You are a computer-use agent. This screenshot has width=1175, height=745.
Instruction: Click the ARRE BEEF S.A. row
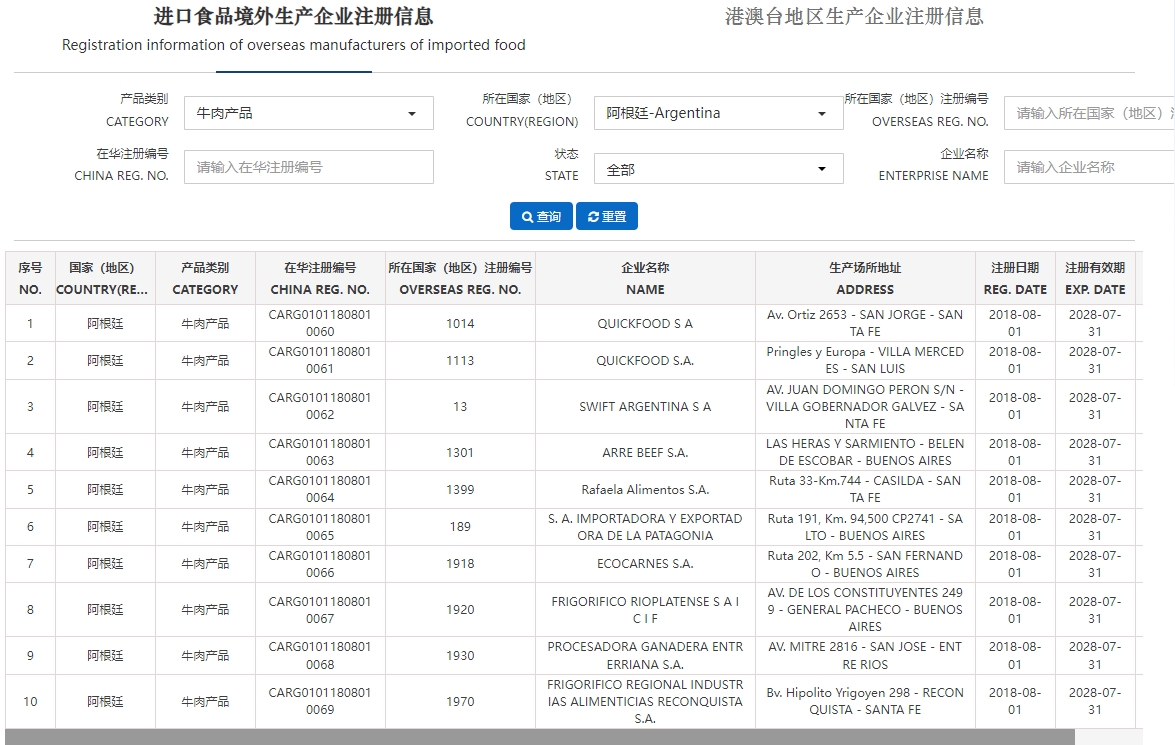coord(644,453)
